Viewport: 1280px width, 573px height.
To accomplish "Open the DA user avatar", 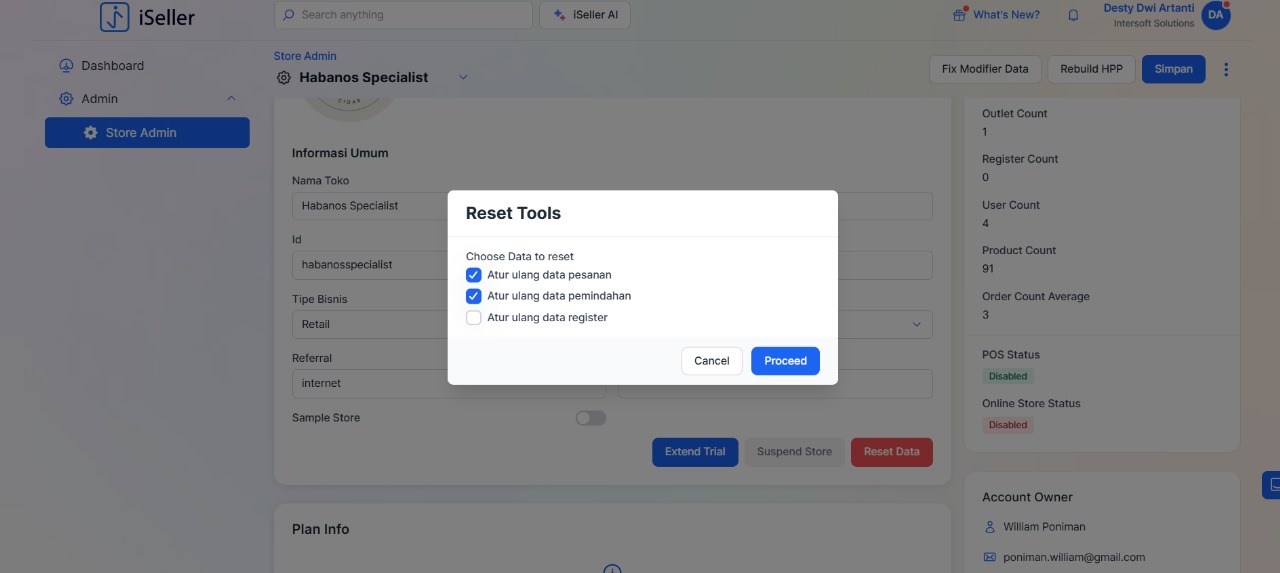I will click(1215, 15).
